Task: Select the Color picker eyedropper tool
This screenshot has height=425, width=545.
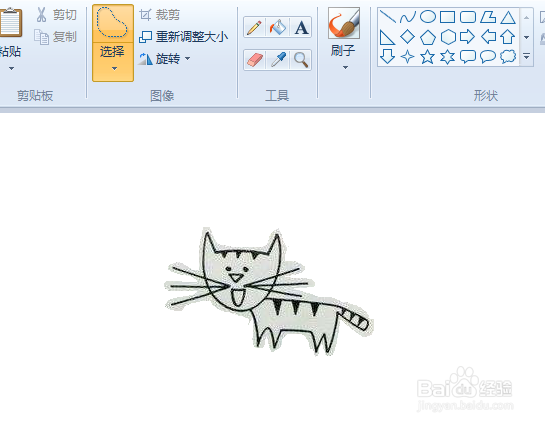Action: tap(278, 60)
